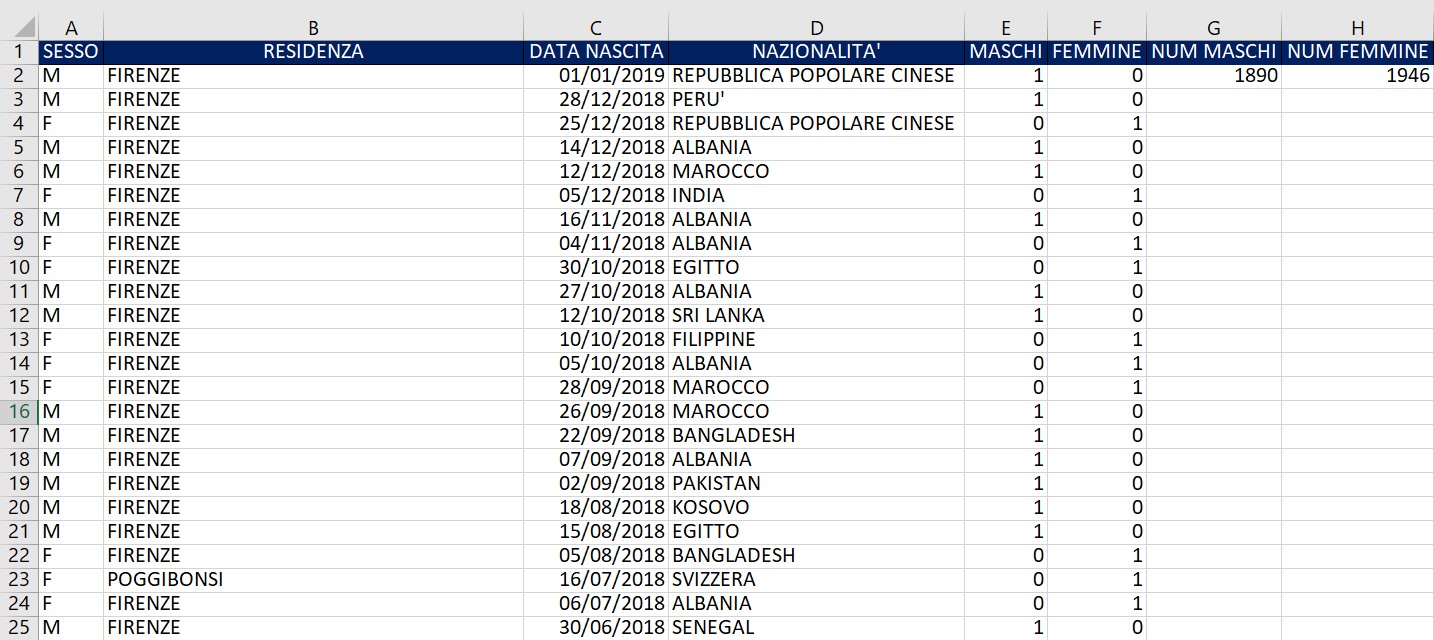Select row 7 header
The height and width of the screenshot is (640, 1434).
(x=19, y=195)
